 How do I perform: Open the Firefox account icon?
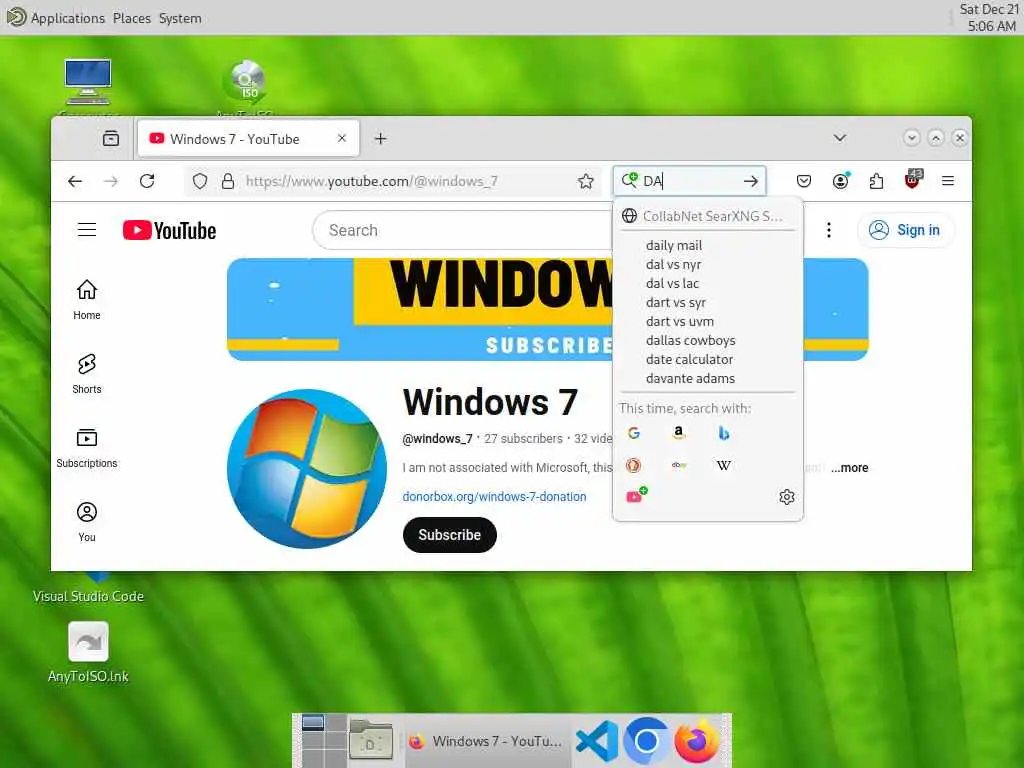[840, 181]
